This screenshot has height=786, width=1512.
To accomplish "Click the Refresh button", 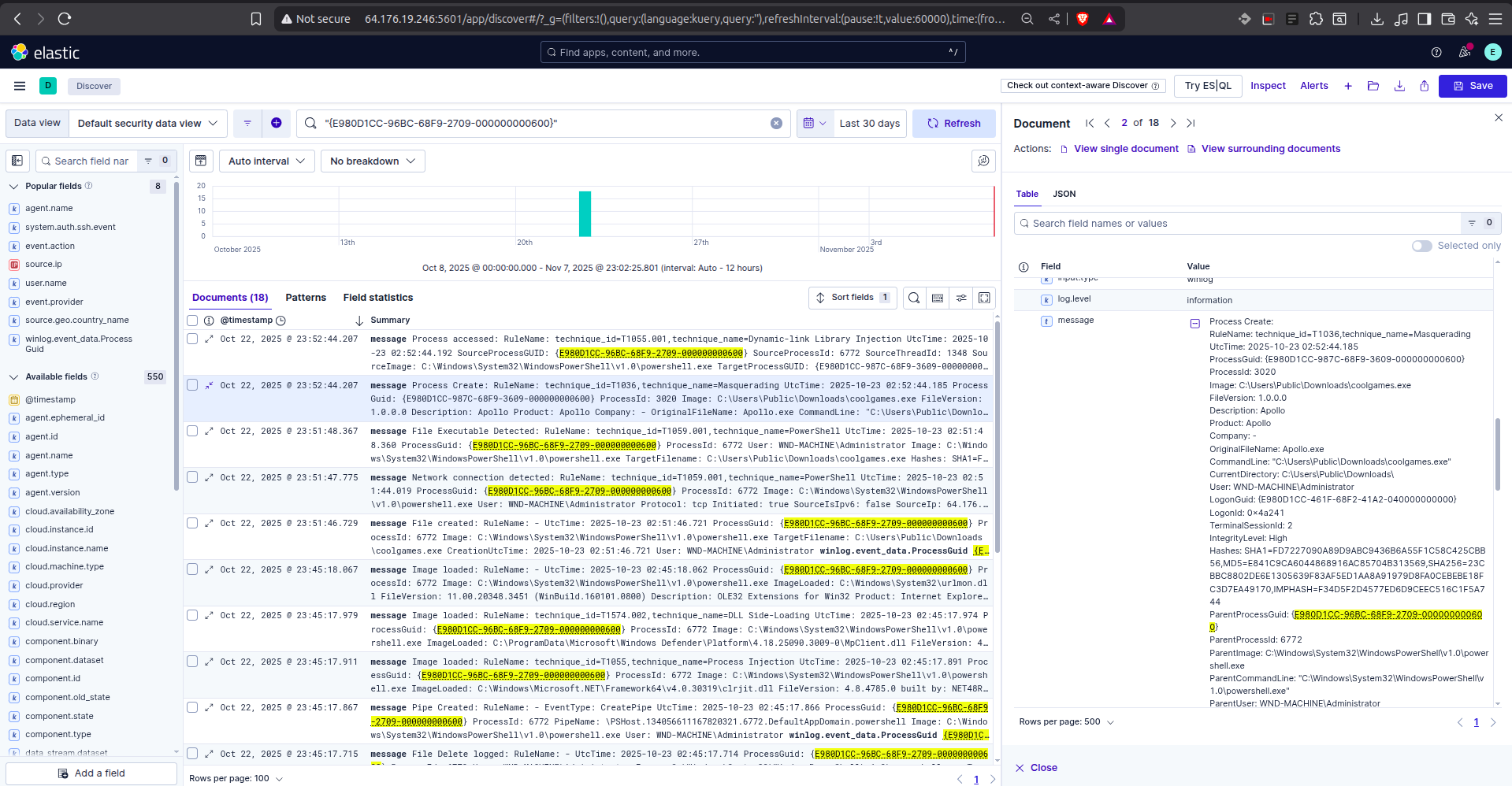I will (953, 124).
